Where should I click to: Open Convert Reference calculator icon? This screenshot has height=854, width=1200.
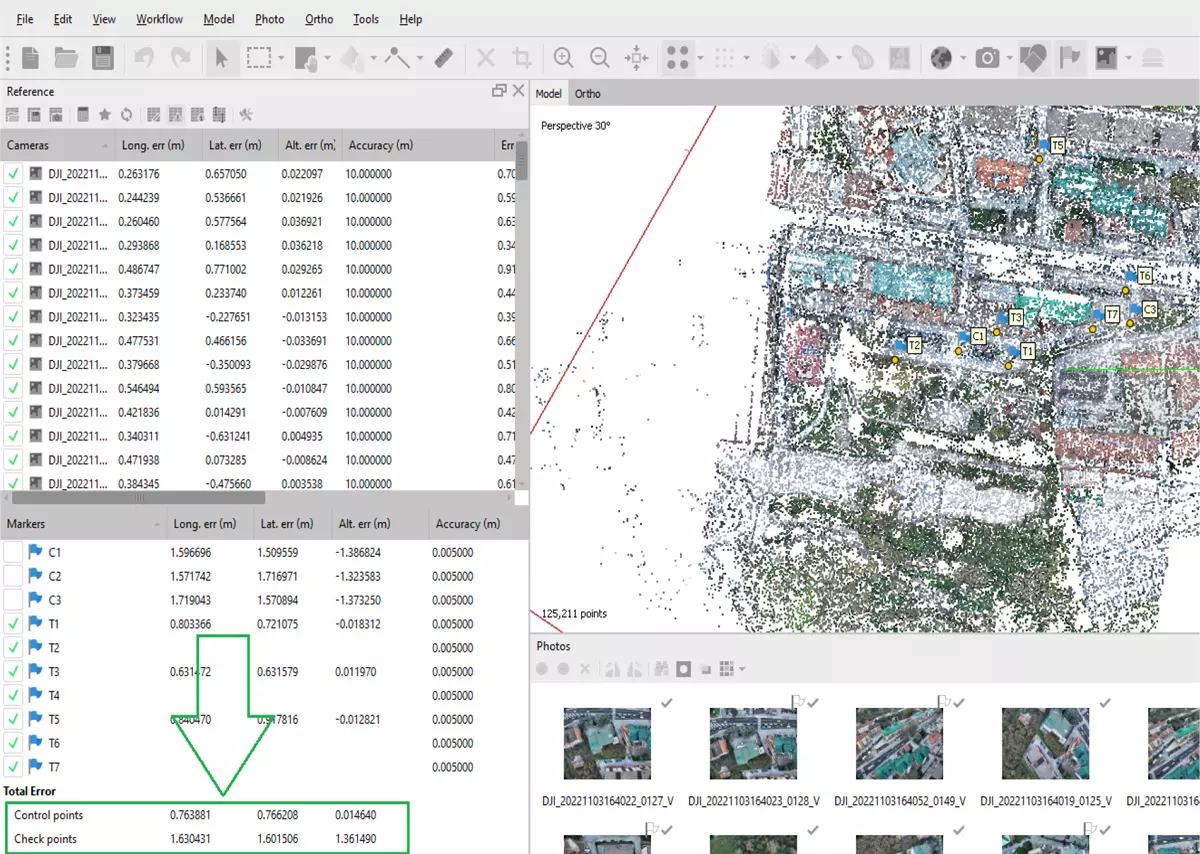[83, 115]
